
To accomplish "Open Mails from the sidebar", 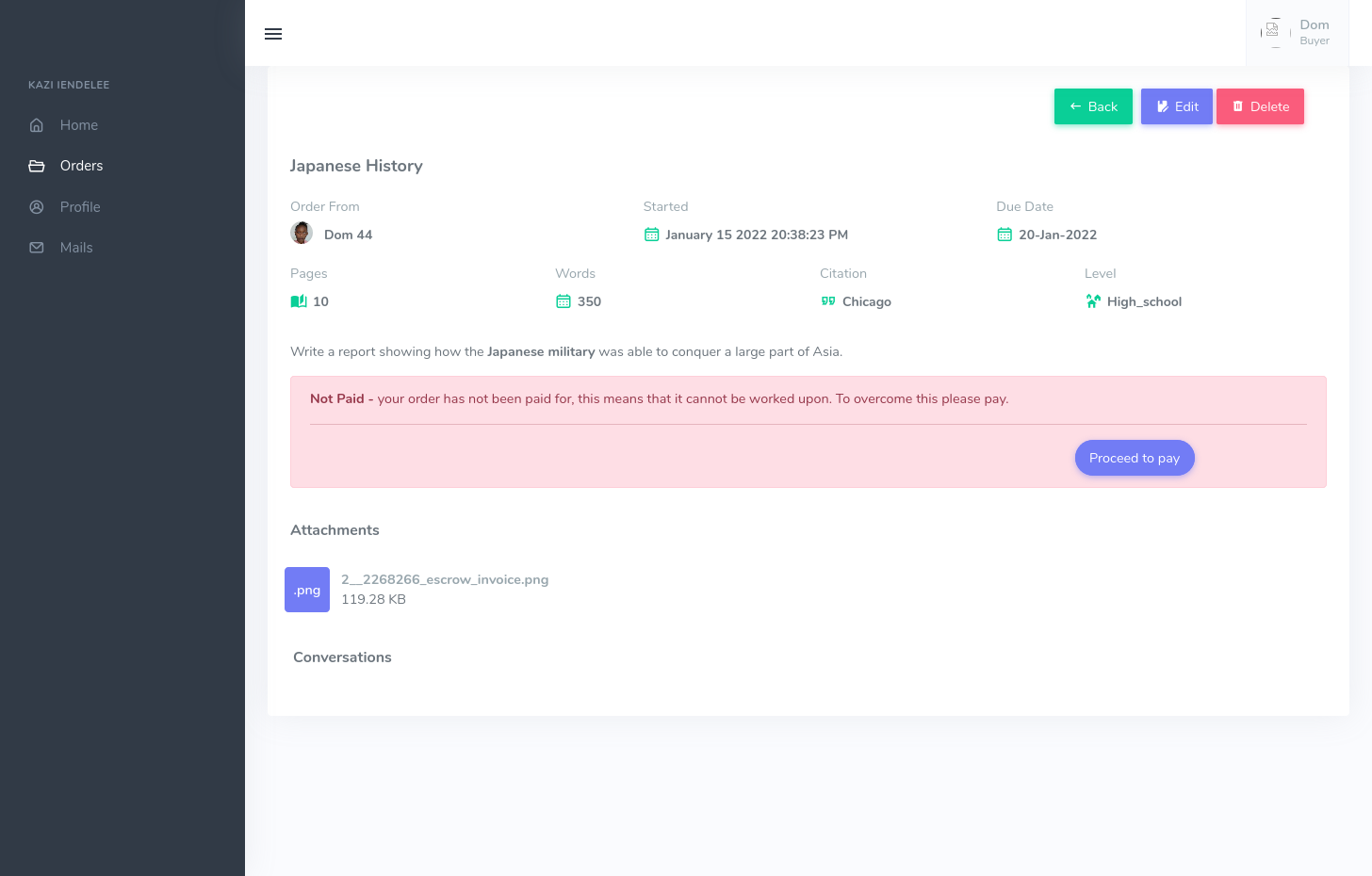I will (75, 248).
